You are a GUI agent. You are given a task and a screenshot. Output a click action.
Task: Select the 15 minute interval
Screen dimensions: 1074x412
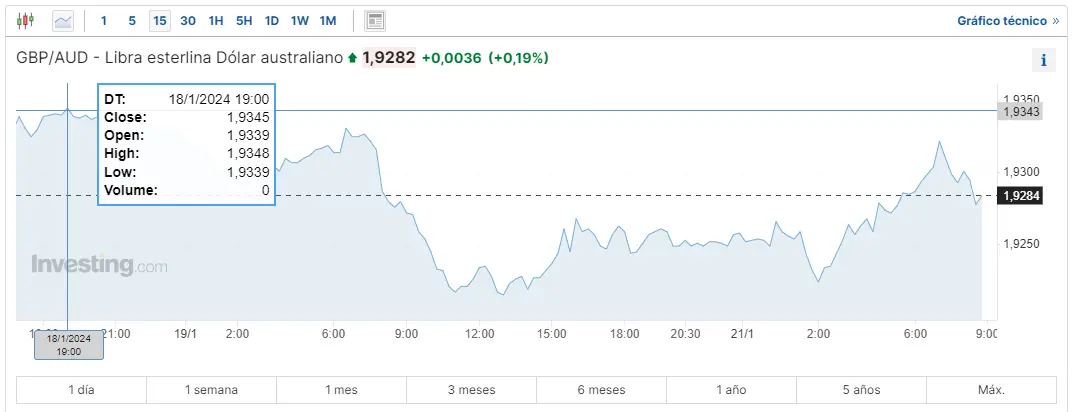point(160,21)
